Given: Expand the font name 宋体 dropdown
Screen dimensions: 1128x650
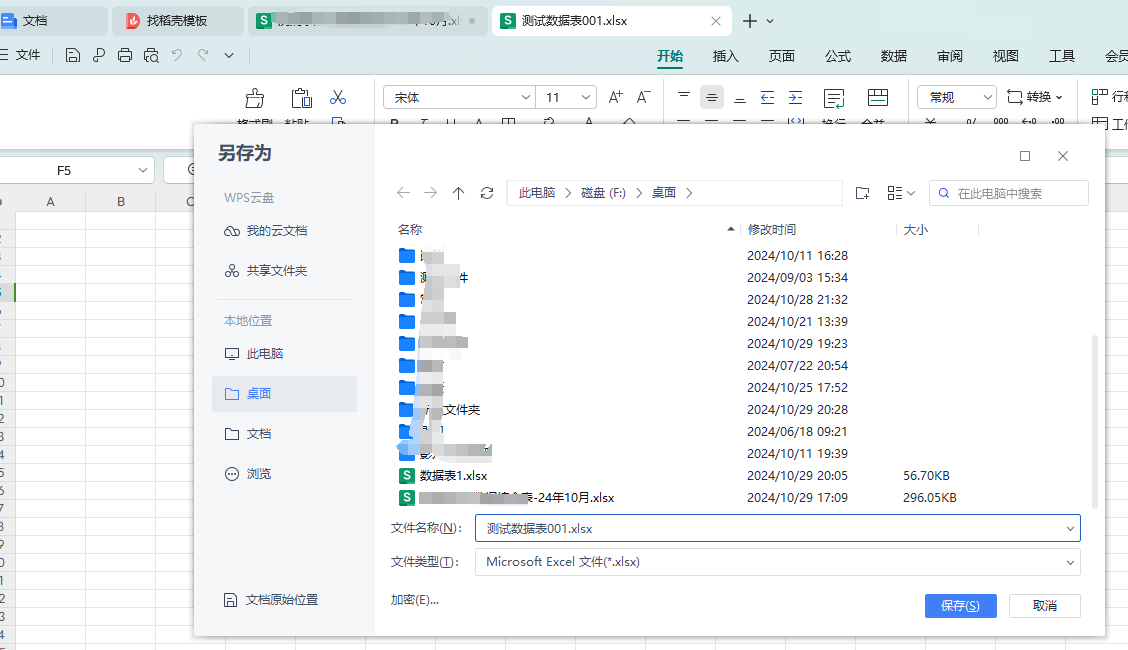Looking at the screenshot, I should [x=526, y=97].
